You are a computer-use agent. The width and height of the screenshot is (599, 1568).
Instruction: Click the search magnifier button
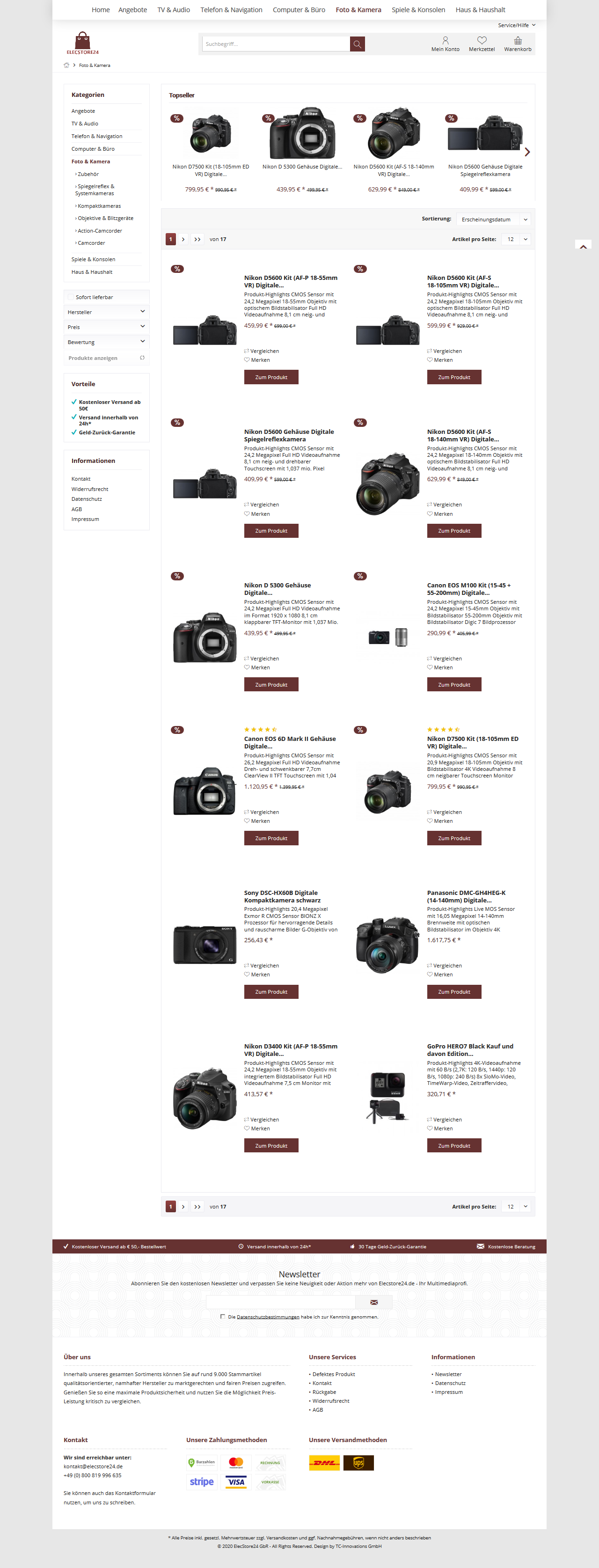click(x=358, y=44)
